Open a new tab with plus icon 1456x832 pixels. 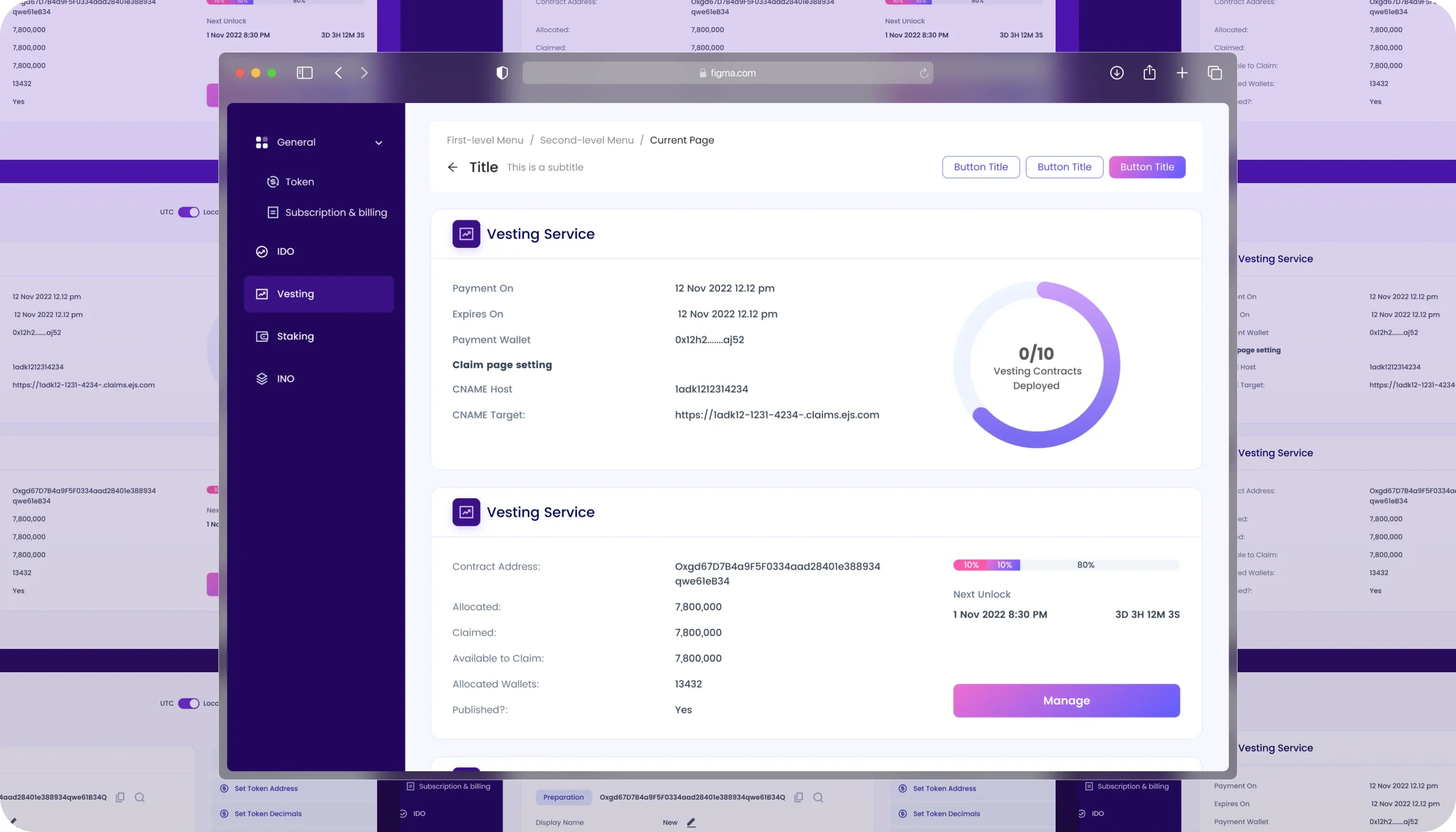(1182, 73)
